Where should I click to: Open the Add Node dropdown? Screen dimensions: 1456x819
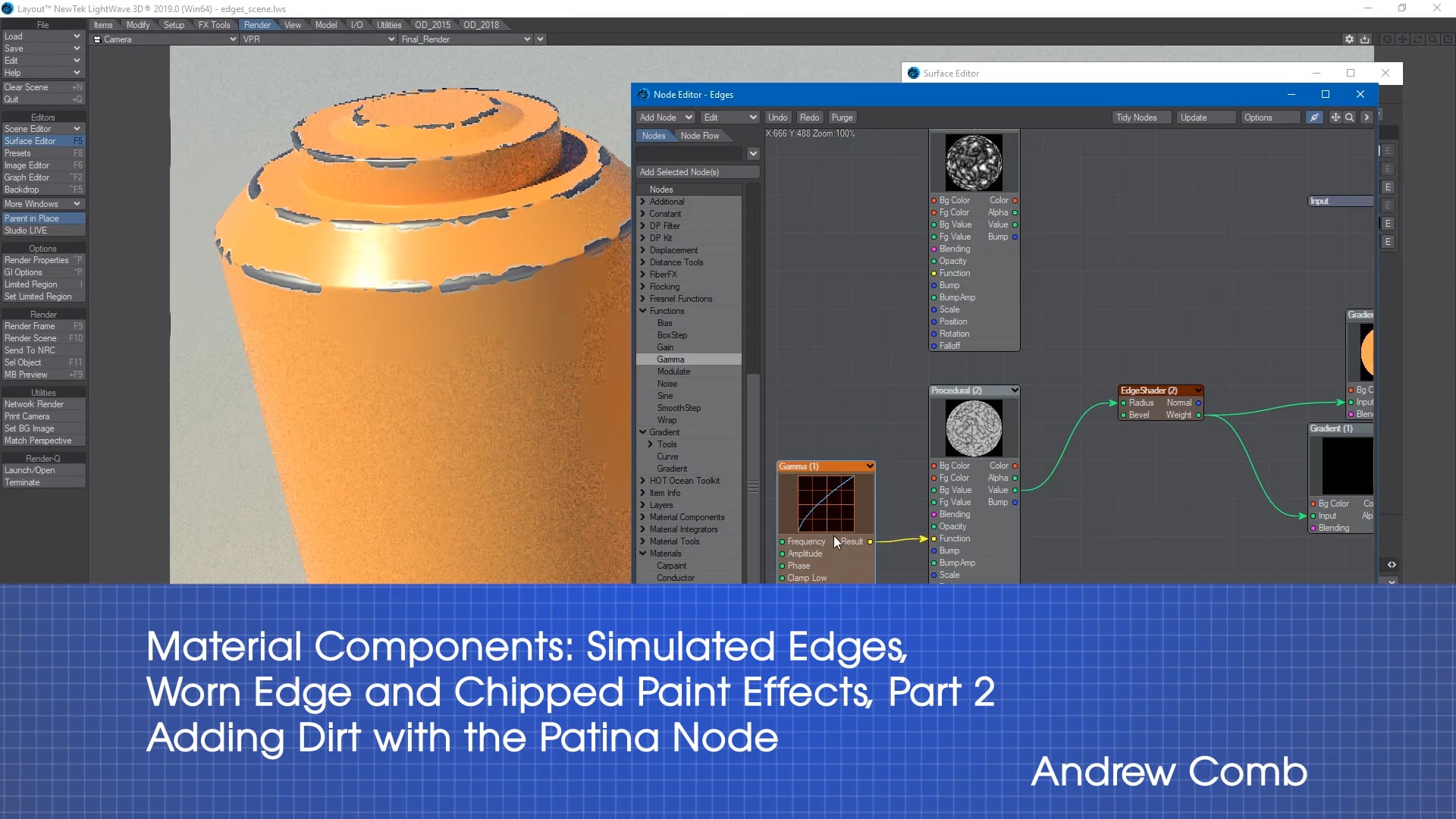665,118
